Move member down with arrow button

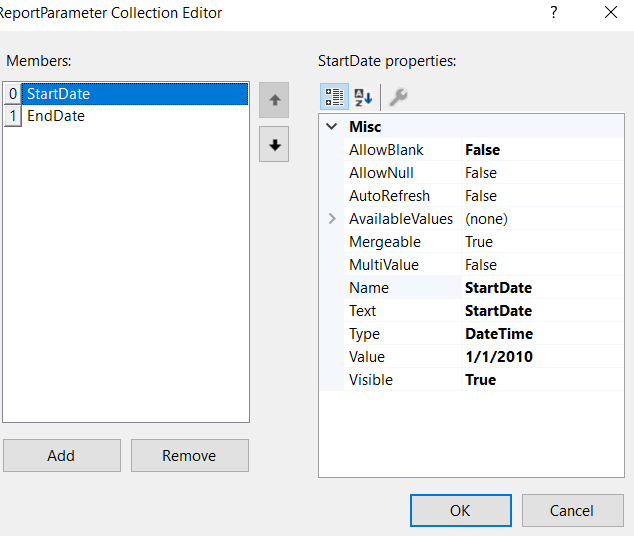pyautogui.click(x=274, y=144)
